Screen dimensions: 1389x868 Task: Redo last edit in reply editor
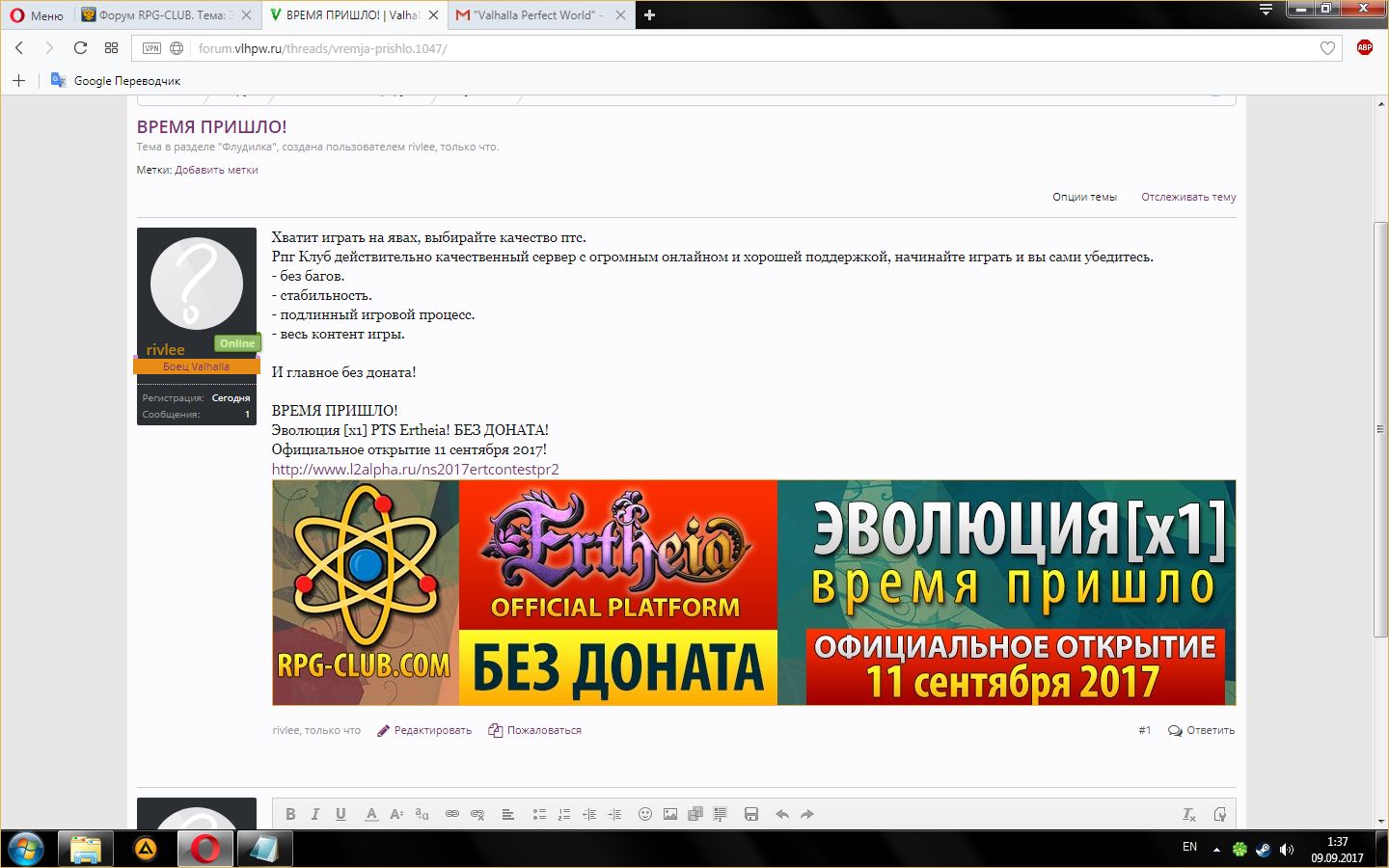coord(807,814)
